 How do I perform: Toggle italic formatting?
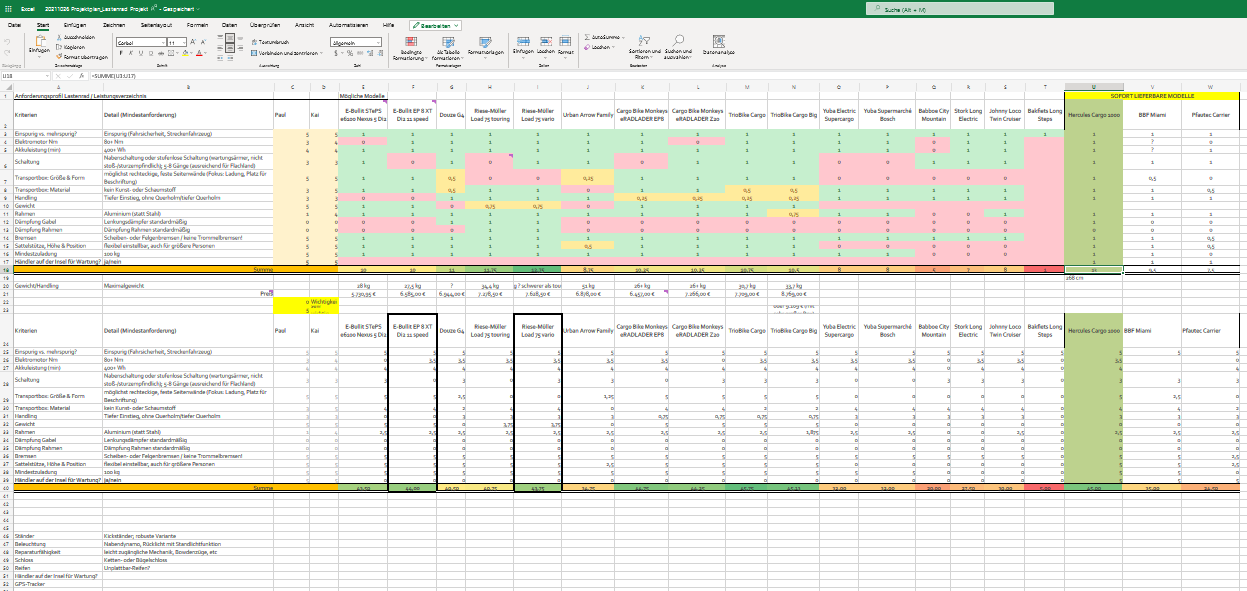(x=129, y=54)
